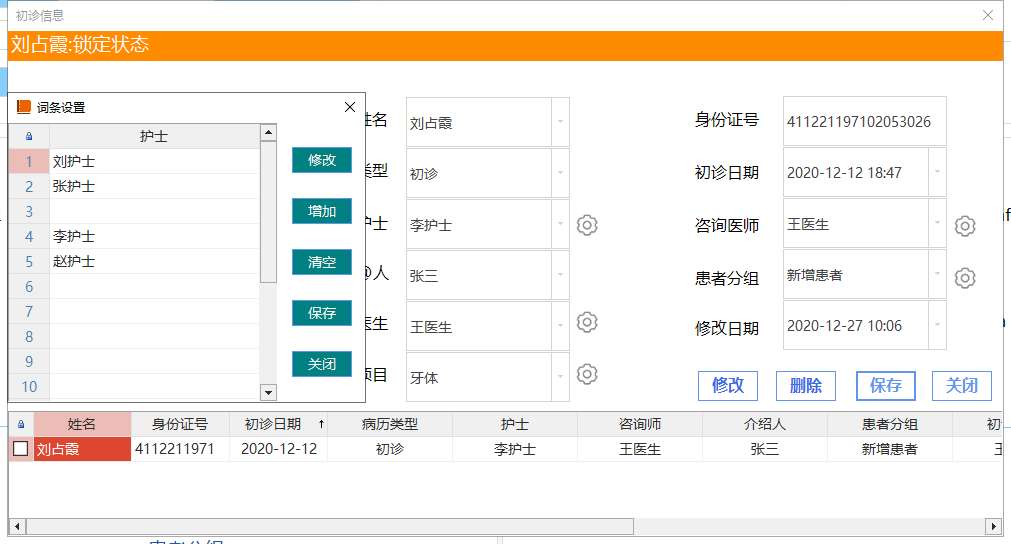Viewport: 1011px width, 544px height.
Task: Click the 护士 column header in popup
Action: 154,136
